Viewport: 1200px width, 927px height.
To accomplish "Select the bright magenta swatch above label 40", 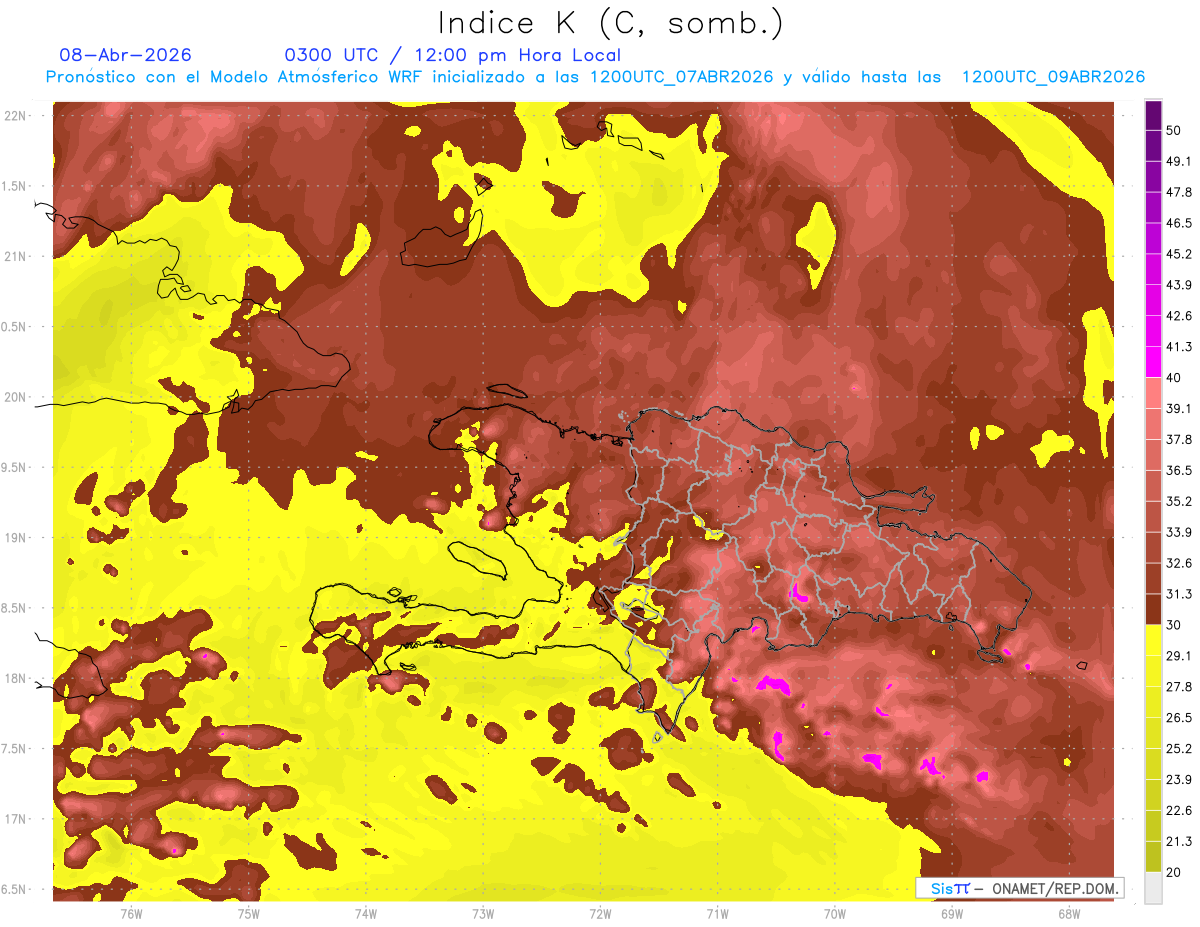I will [1153, 361].
